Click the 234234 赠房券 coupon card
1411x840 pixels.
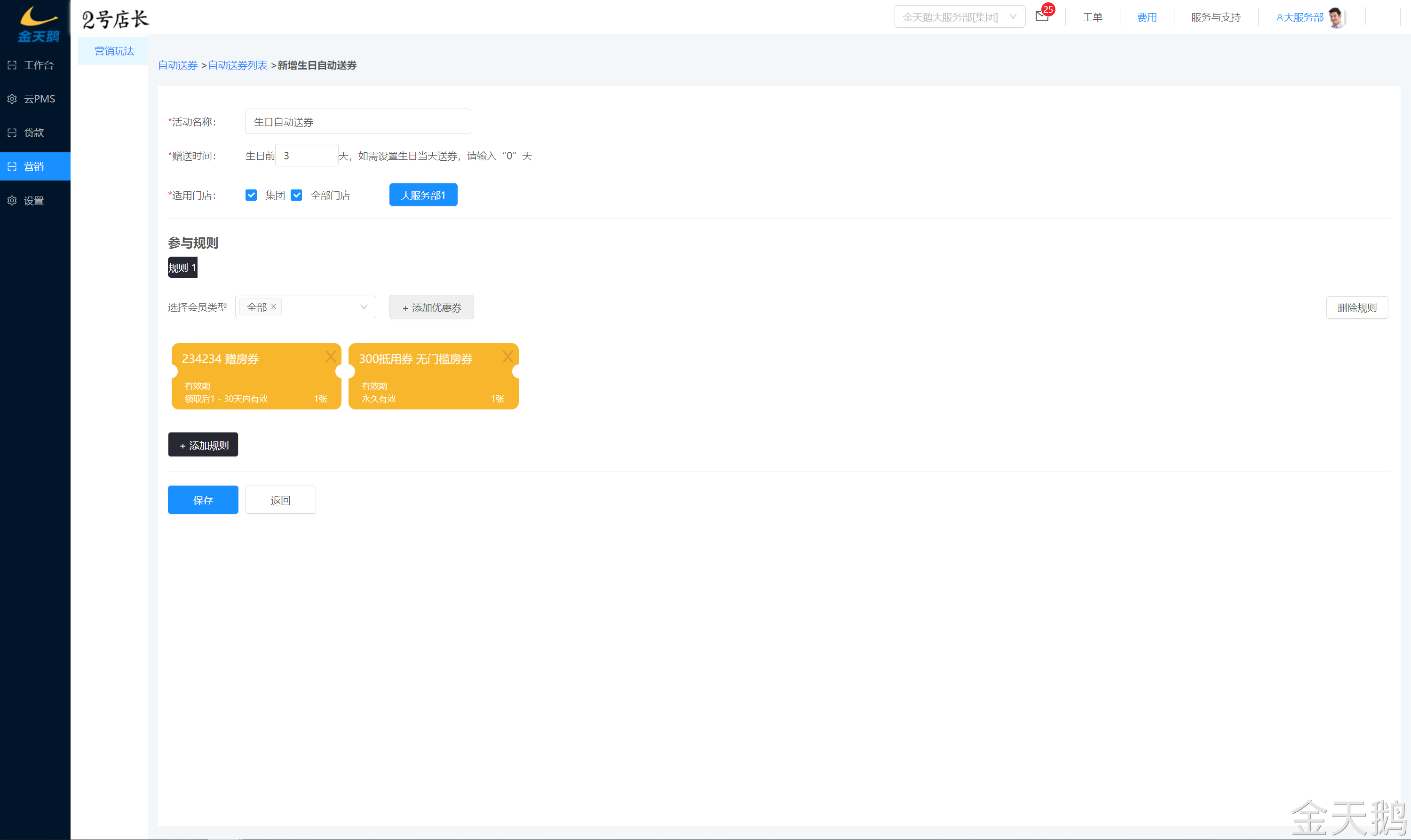[256, 376]
